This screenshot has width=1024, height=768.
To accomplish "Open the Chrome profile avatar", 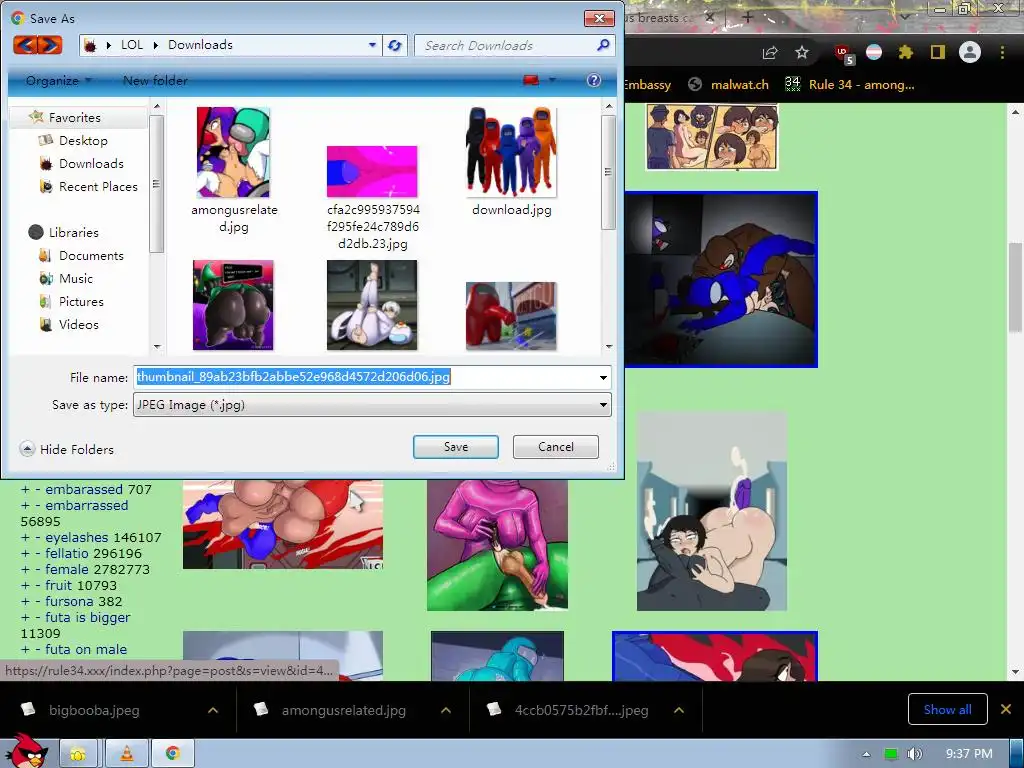I will 970,52.
